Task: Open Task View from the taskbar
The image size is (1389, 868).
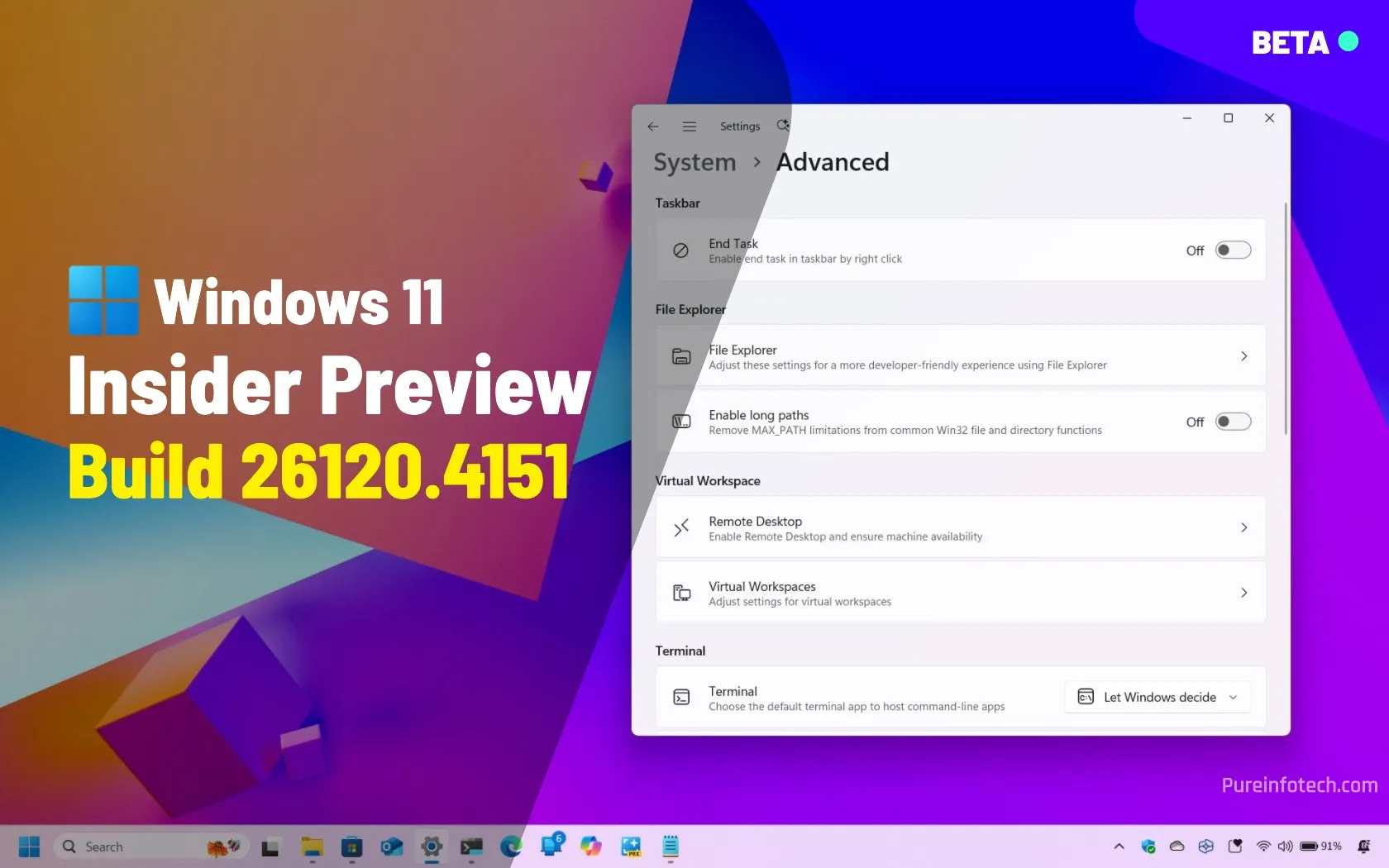Action: point(270,847)
